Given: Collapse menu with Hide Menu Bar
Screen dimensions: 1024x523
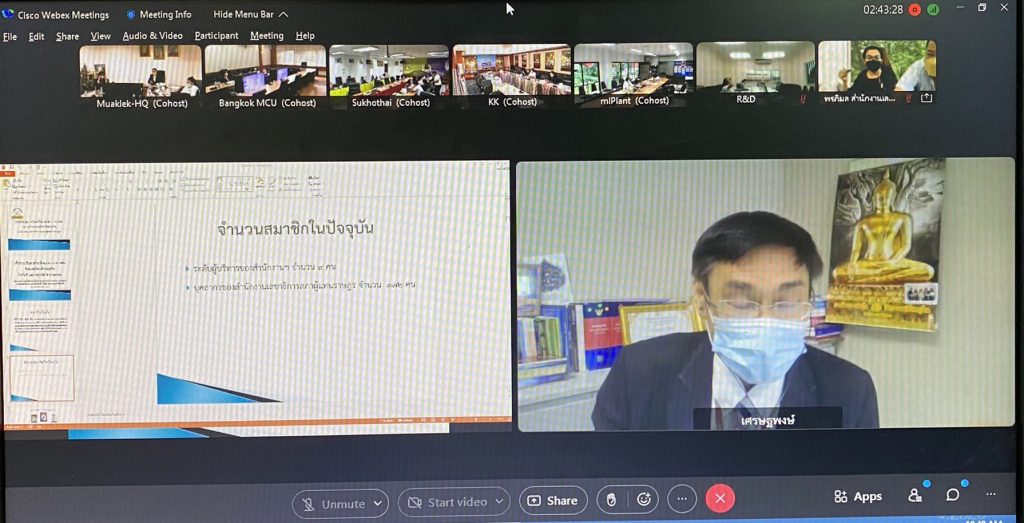Looking at the screenshot, I should point(250,15).
